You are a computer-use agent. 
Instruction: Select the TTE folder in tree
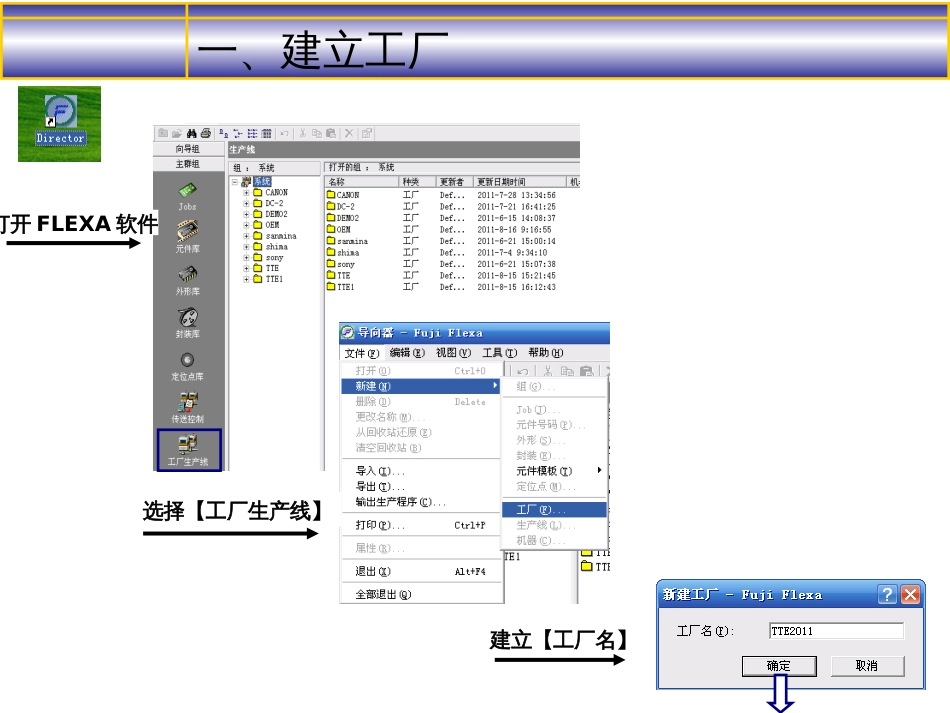pos(267,268)
